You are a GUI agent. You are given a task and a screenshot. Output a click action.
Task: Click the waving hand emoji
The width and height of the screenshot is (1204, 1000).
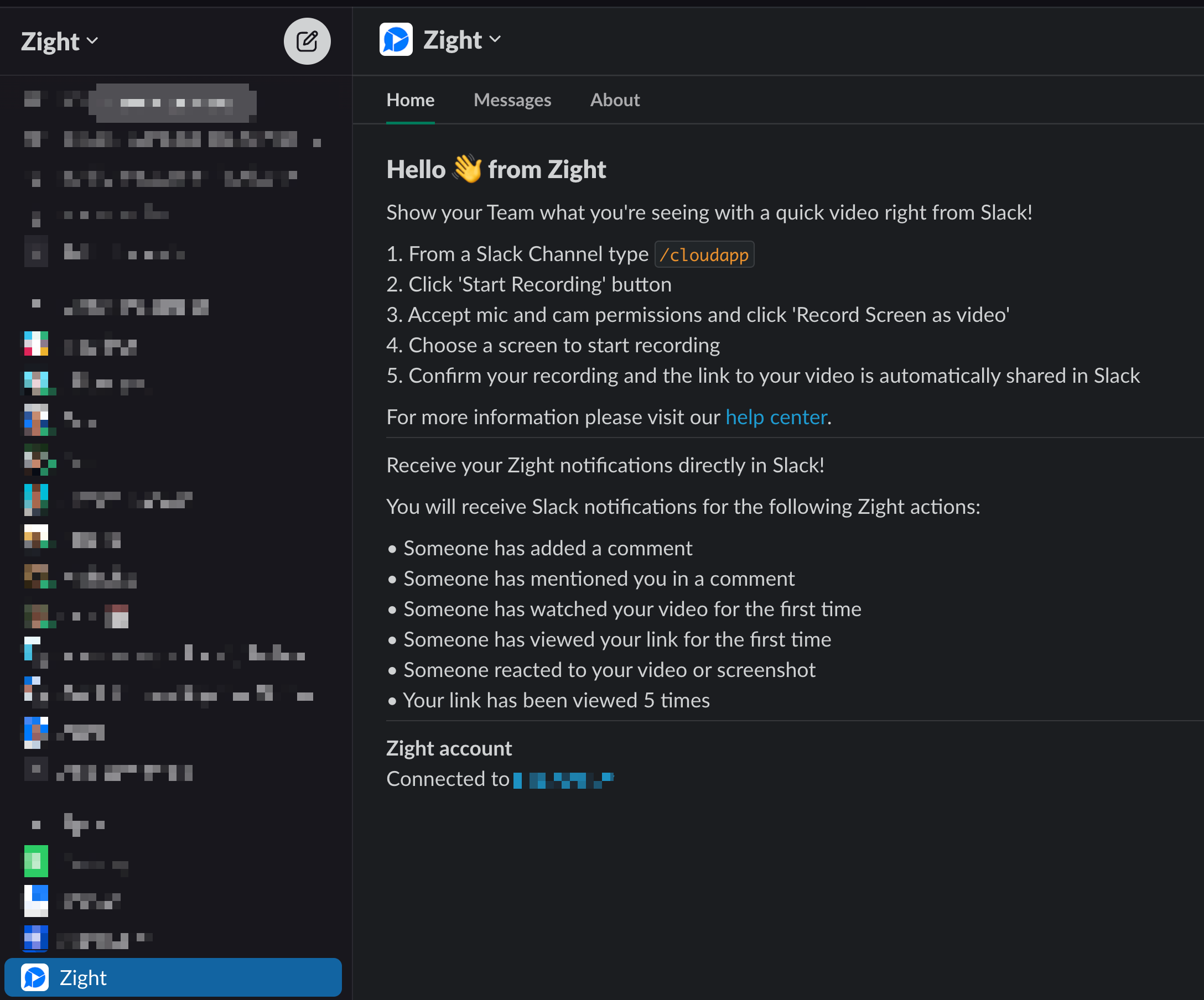[x=466, y=169]
